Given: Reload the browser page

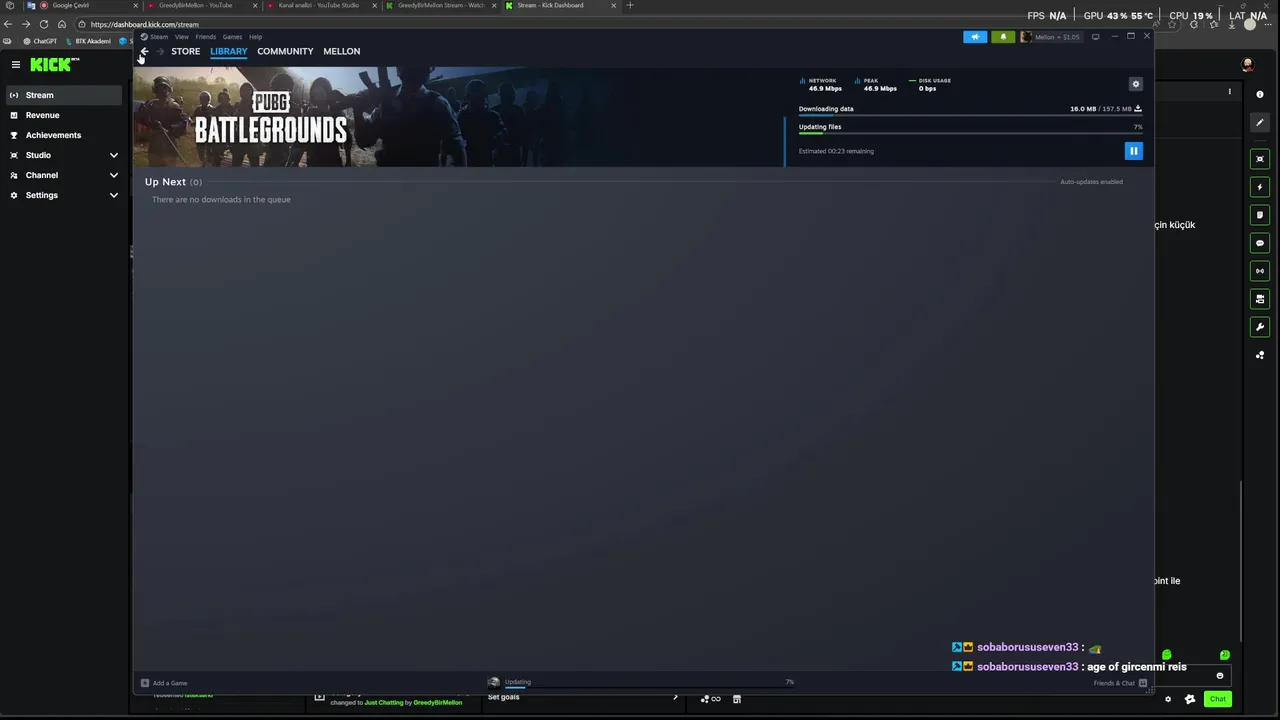Looking at the screenshot, I should [43, 24].
